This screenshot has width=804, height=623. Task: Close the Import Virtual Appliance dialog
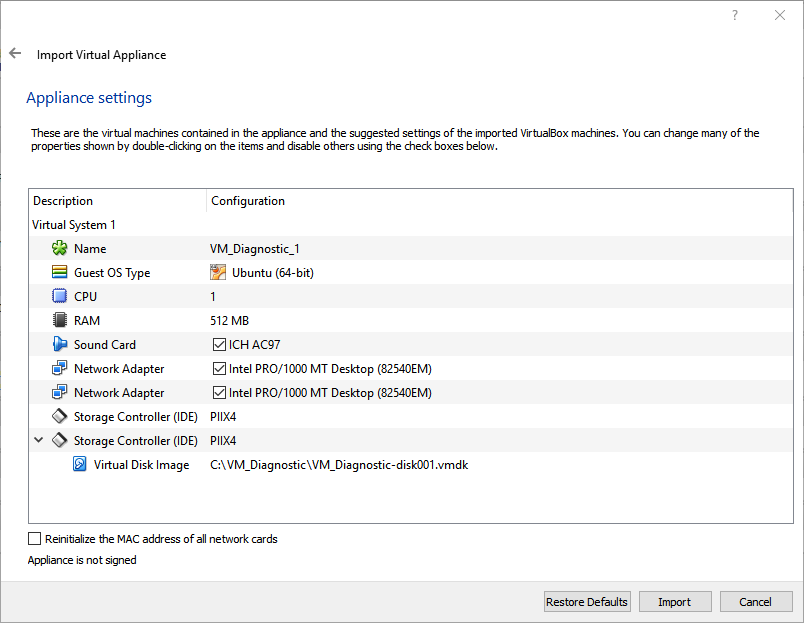(780, 15)
